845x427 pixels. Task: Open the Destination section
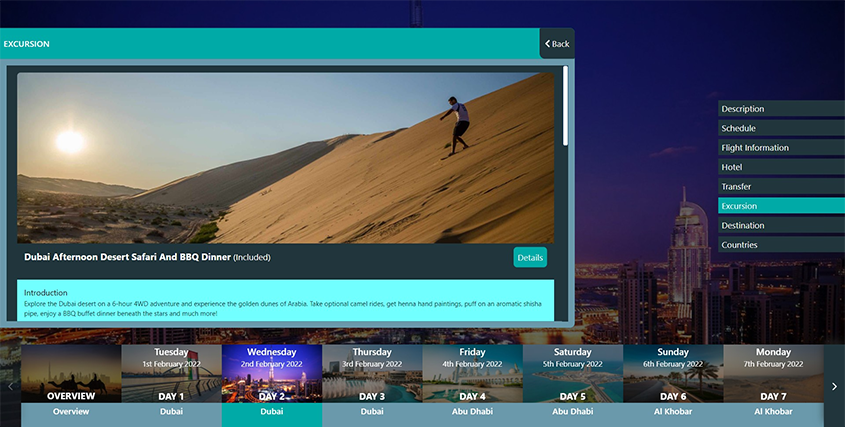(x=780, y=226)
